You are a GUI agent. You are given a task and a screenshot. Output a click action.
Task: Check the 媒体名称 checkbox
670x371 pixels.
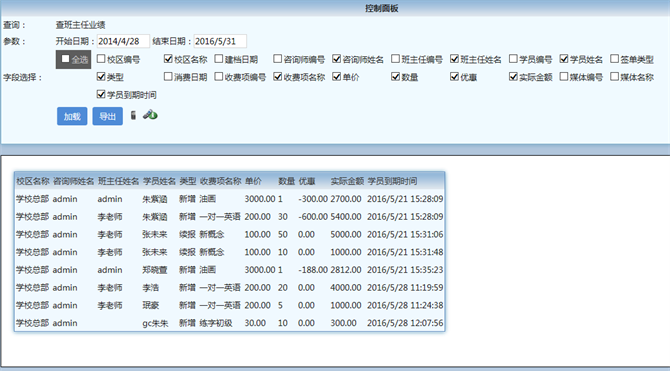pos(614,77)
